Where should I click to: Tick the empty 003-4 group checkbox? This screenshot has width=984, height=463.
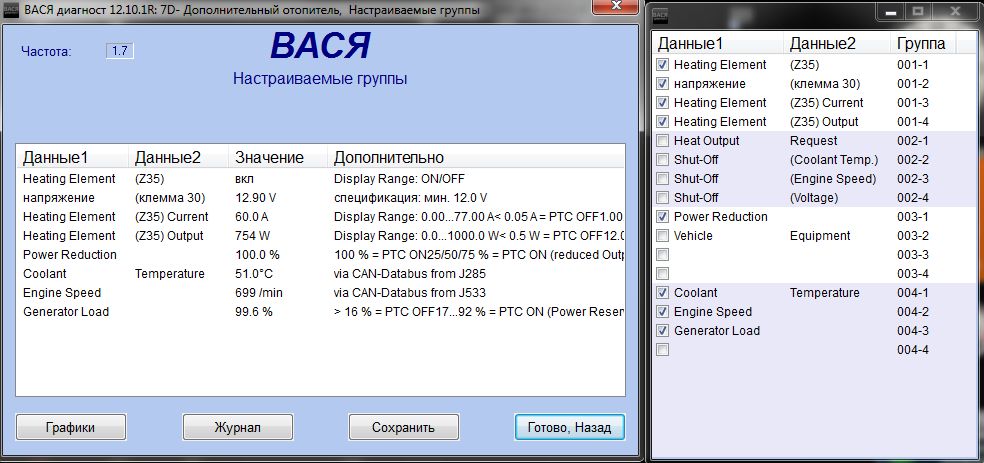[x=662, y=274]
